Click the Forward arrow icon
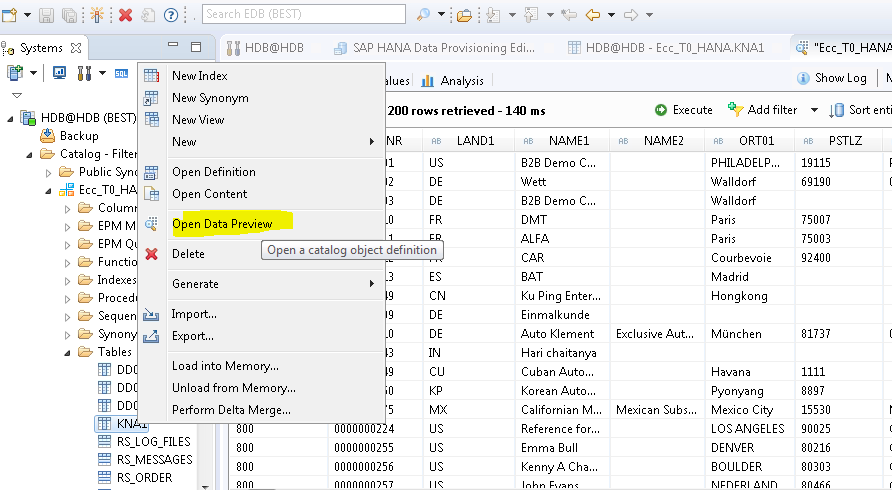Viewport: 892px width, 490px height. tap(631, 15)
